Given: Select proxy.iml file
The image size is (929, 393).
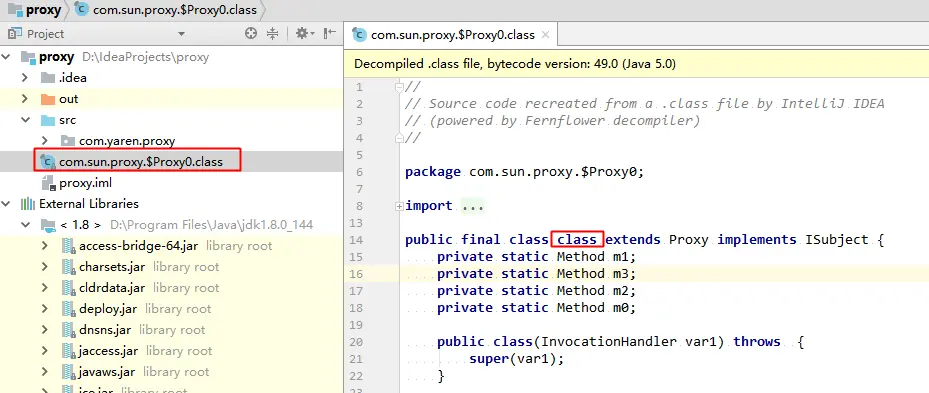Looking at the screenshot, I should click(x=85, y=183).
